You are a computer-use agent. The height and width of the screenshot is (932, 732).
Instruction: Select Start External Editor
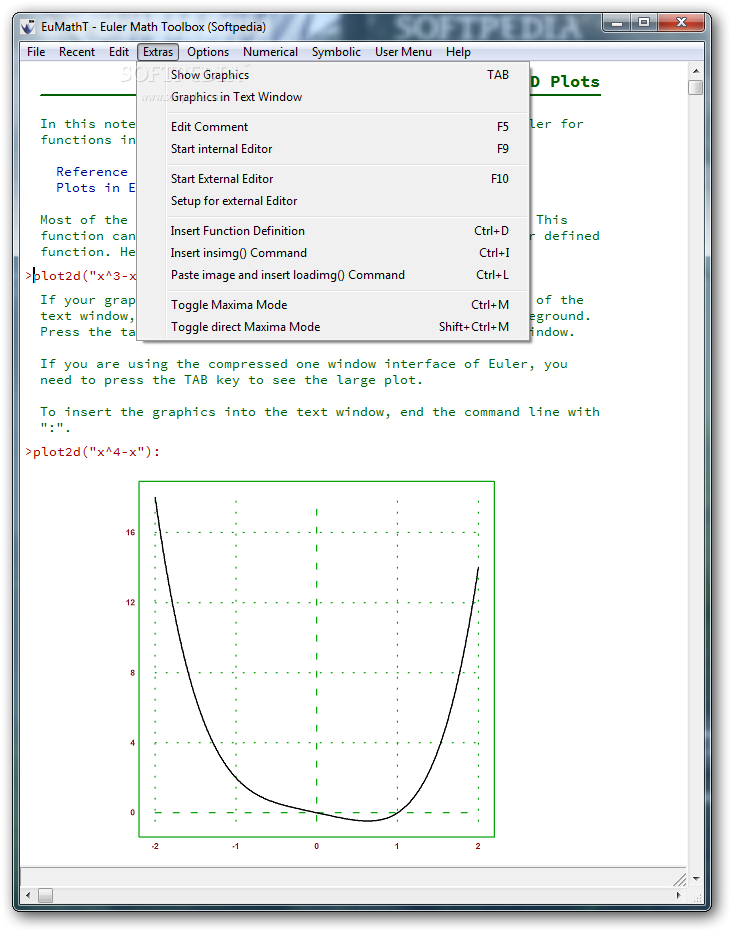333,179
